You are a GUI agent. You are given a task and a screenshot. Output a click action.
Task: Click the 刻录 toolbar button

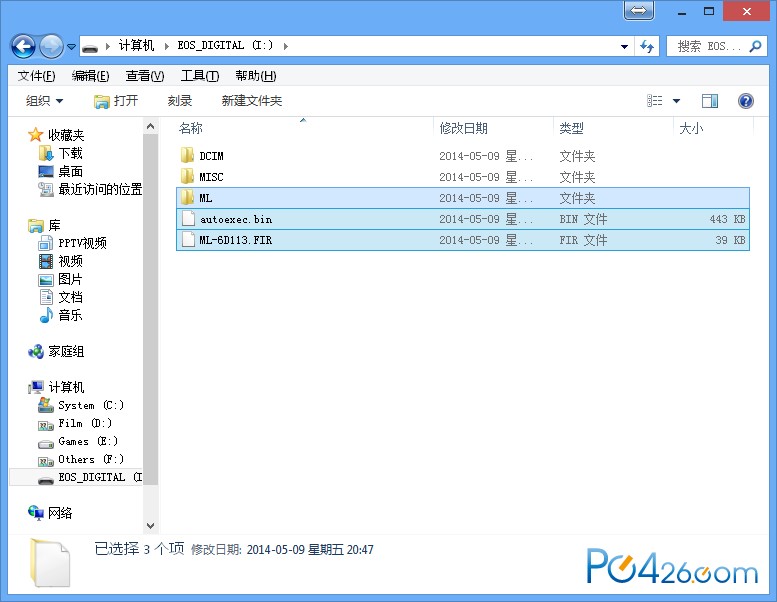click(x=179, y=101)
